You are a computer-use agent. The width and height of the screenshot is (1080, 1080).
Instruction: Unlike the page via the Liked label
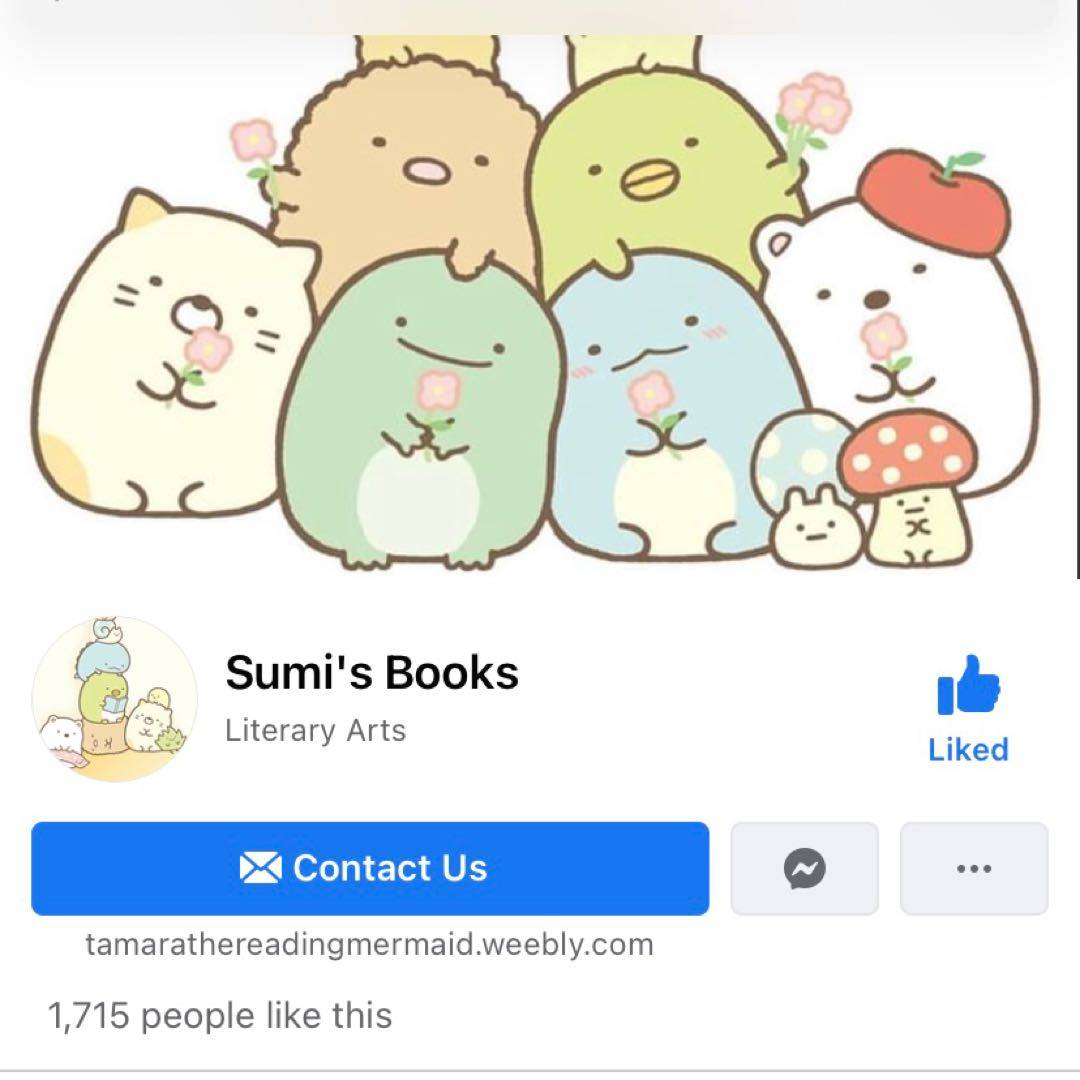point(968,749)
